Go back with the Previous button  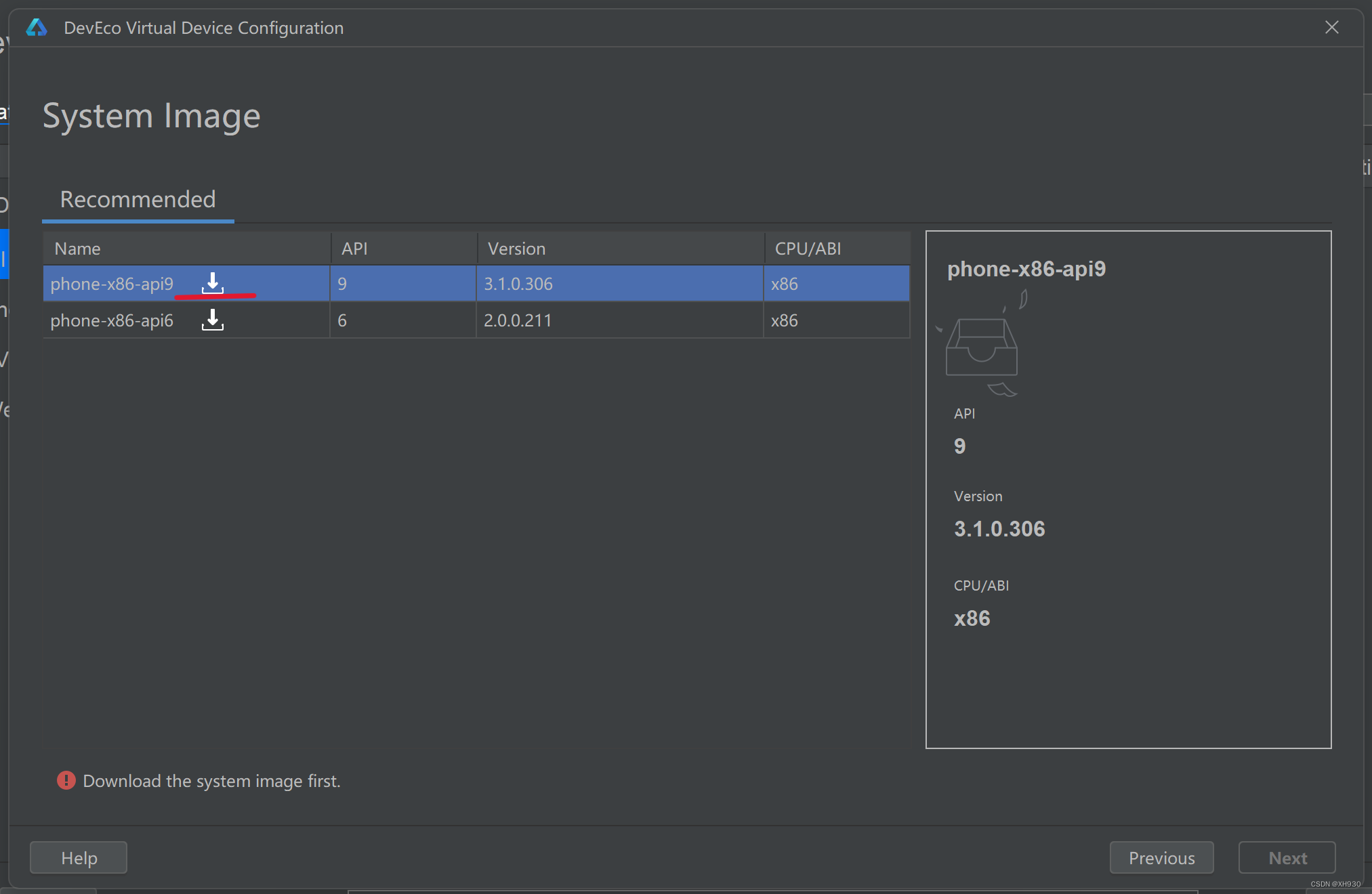tap(1161, 858)
